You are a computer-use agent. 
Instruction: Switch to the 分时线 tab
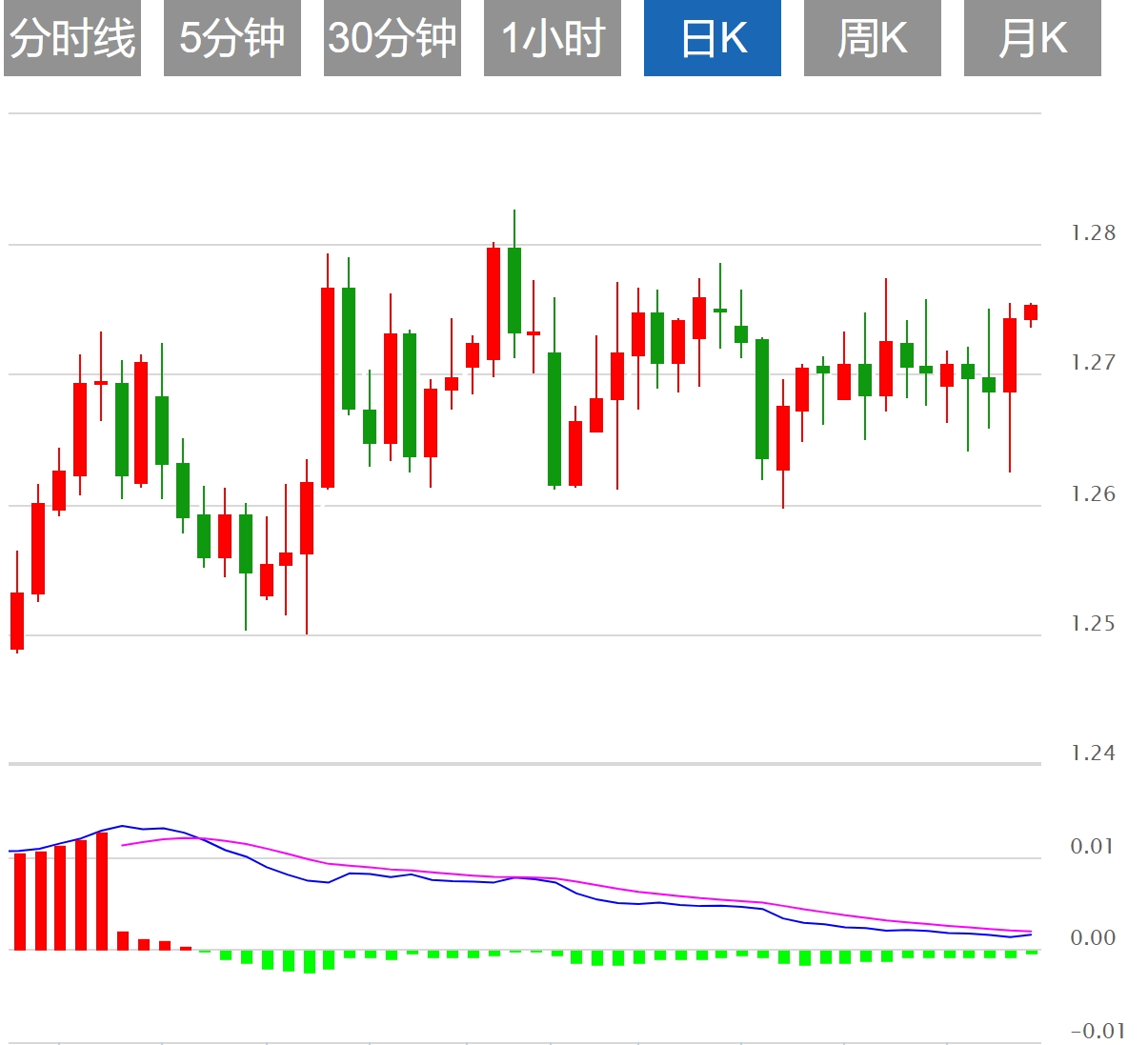coord(72,39)
